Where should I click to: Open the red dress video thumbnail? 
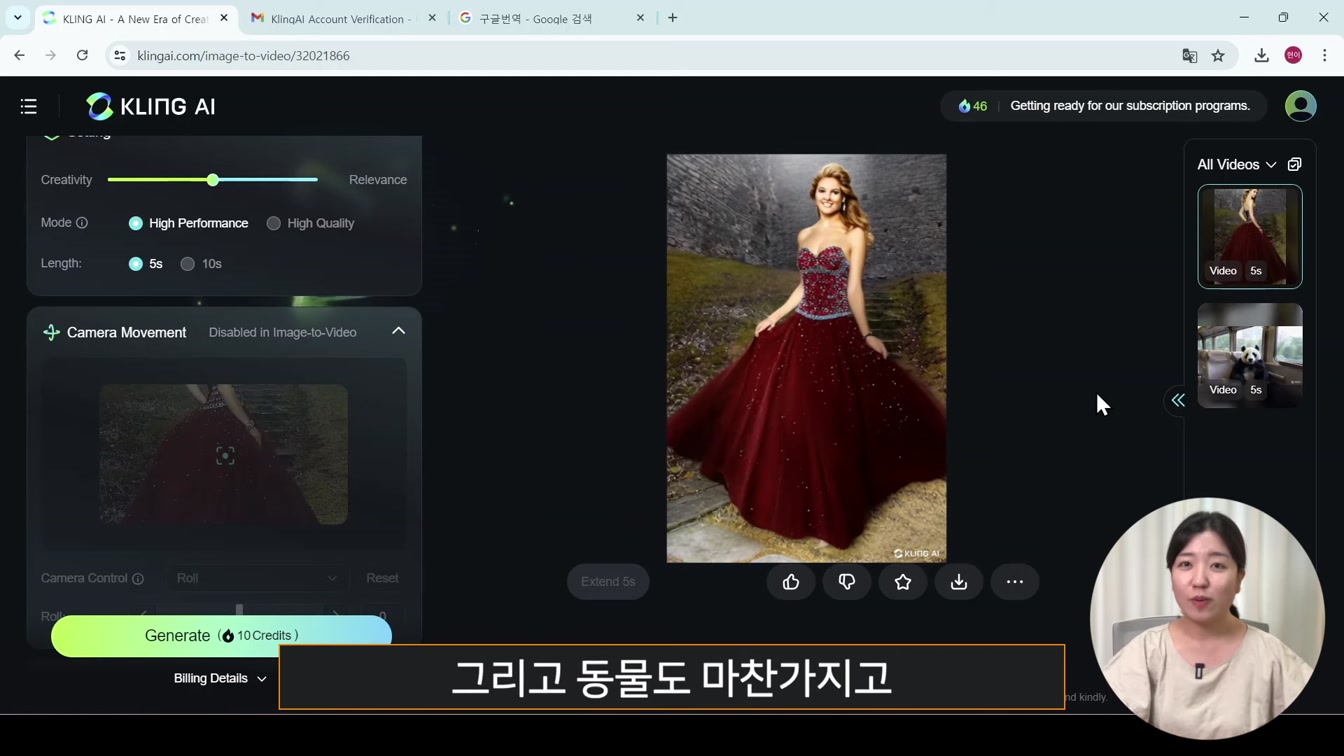[x=1250, y=236]
